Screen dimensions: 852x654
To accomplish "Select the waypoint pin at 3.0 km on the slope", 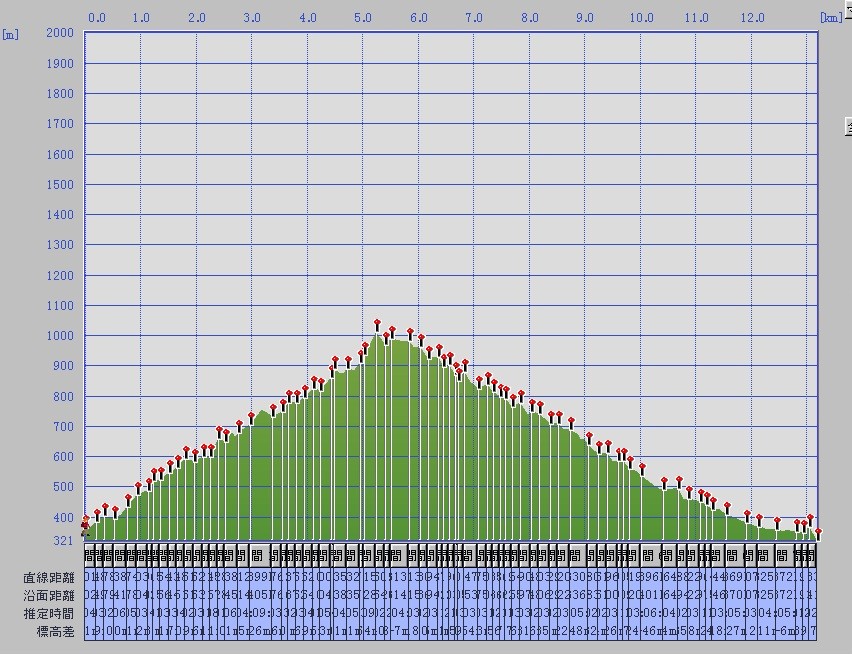I will click(251, 416).
